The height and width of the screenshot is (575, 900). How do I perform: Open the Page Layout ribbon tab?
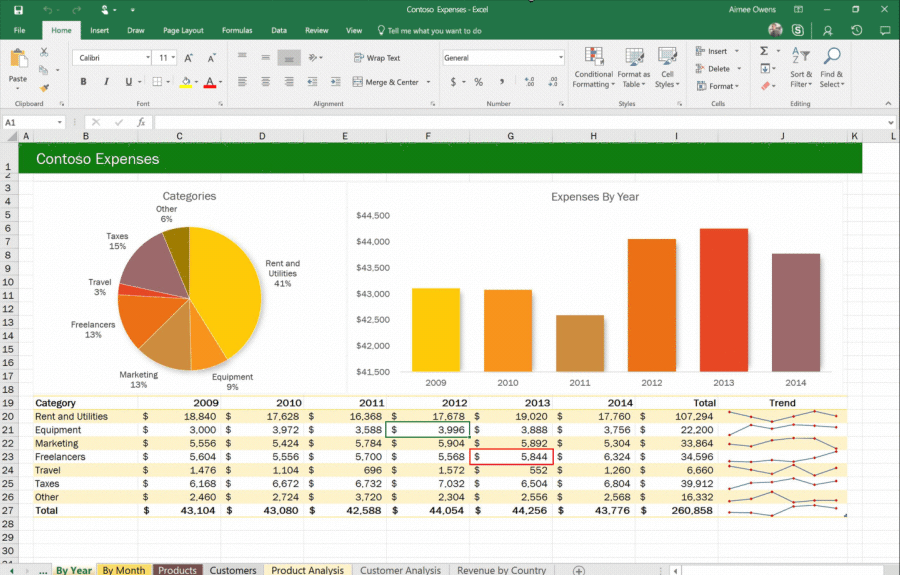tap(183, 31)
